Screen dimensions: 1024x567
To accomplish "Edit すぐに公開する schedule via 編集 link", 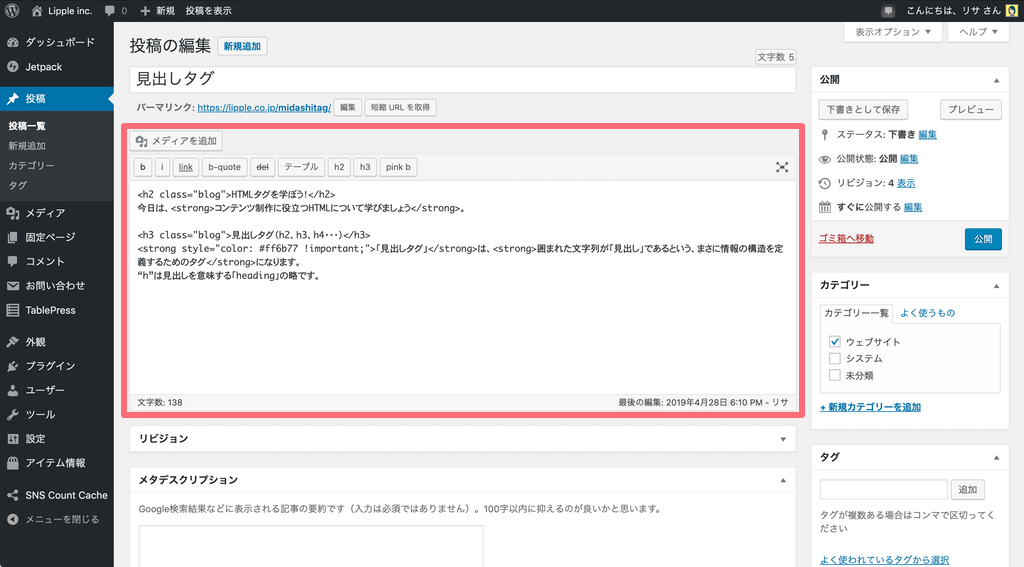I will coord(913,207).
